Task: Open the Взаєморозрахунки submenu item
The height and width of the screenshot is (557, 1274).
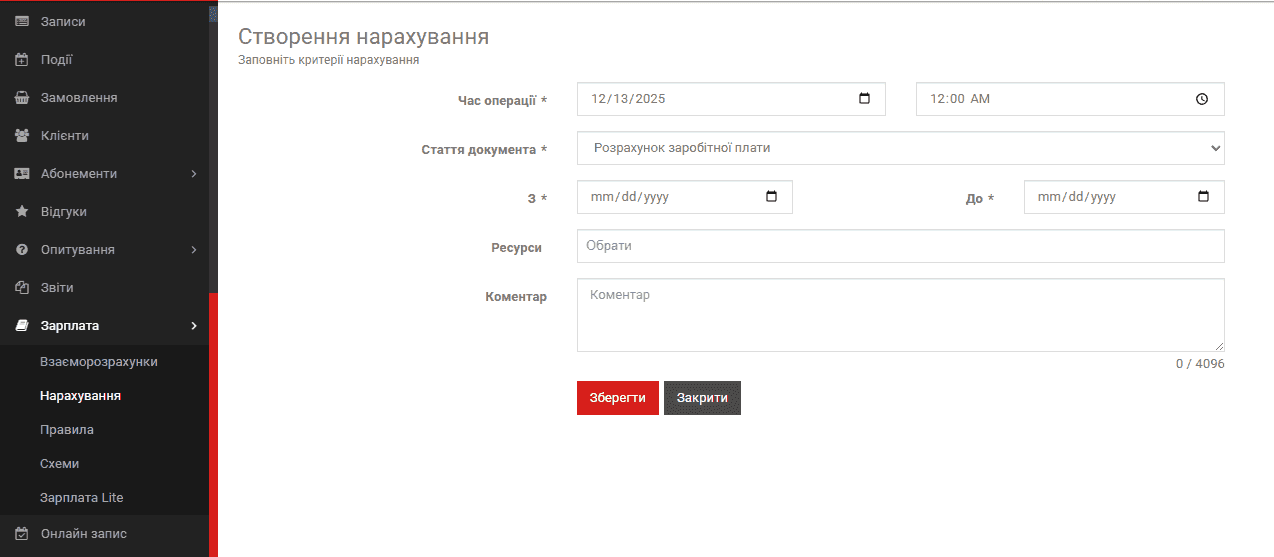Action: point(99,362)
